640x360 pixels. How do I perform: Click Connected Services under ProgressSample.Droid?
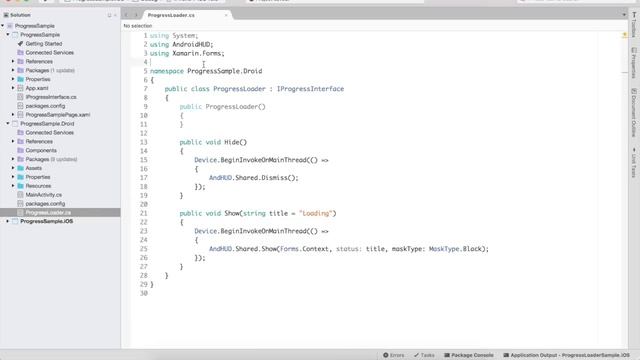coord(49,133)
